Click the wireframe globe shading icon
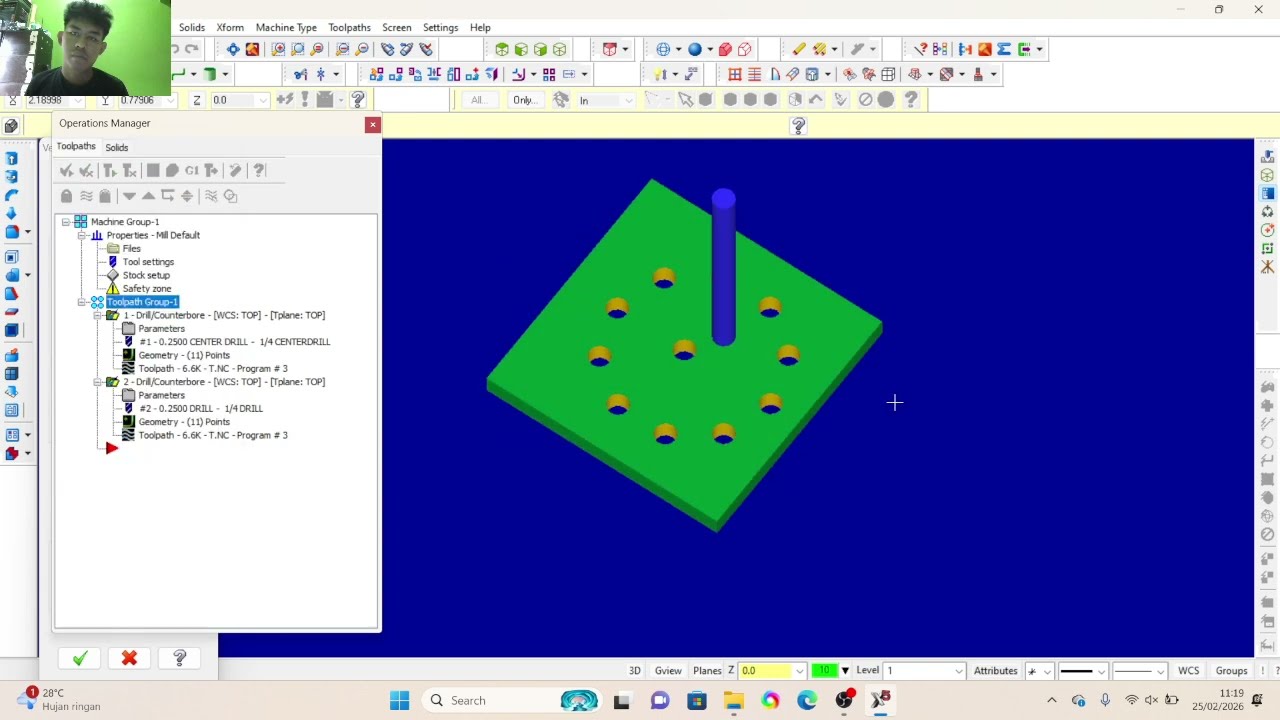The width and height of the screenshot is (1280, 720). [663, 49]
